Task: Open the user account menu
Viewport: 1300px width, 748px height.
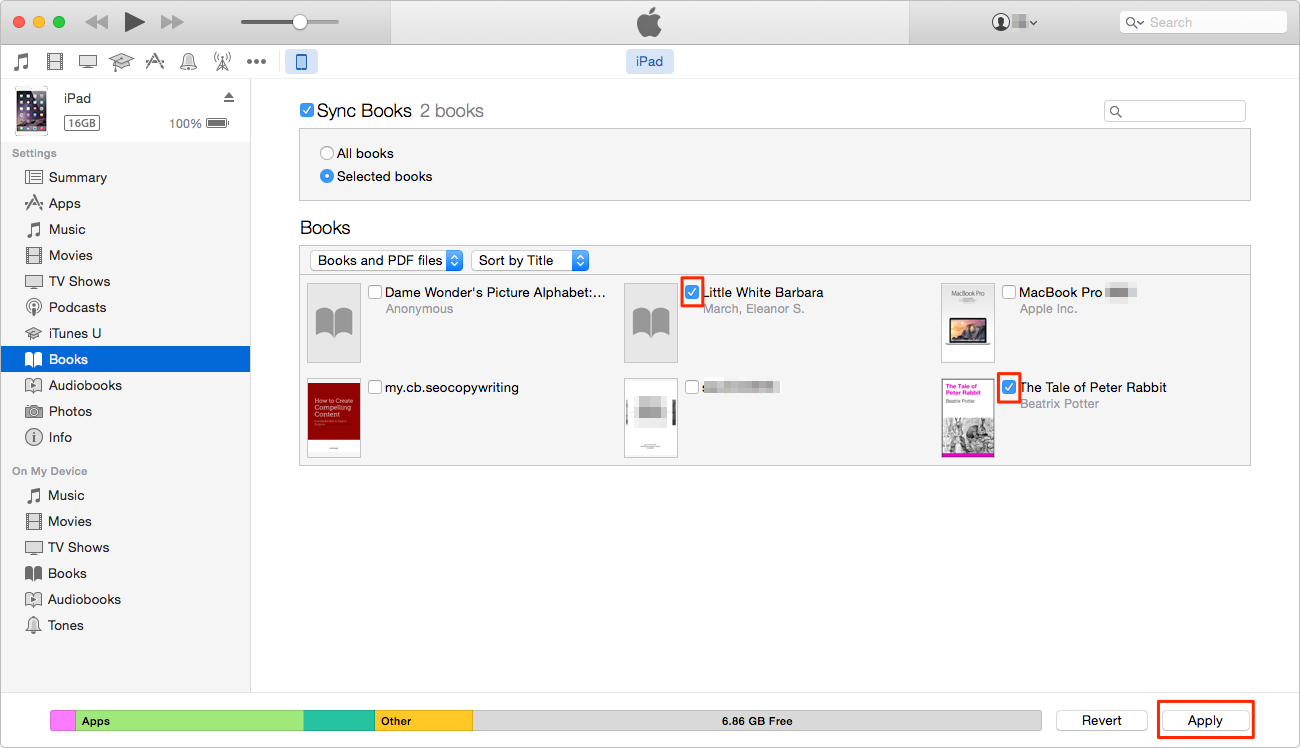Action: pyautogui.click(x=1014, y=22)
